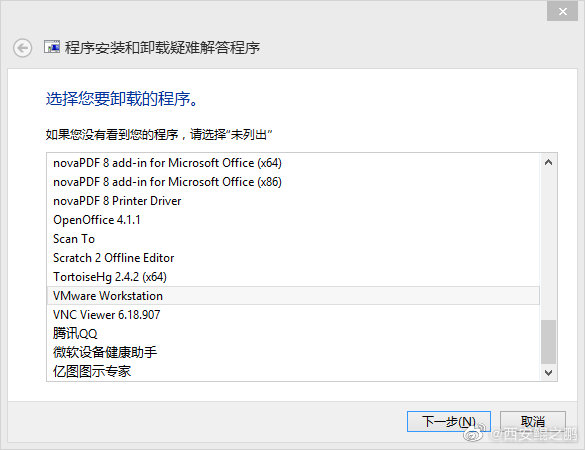Select the Scan To program
Screen dimensions: 585x450
click(293, 239)
